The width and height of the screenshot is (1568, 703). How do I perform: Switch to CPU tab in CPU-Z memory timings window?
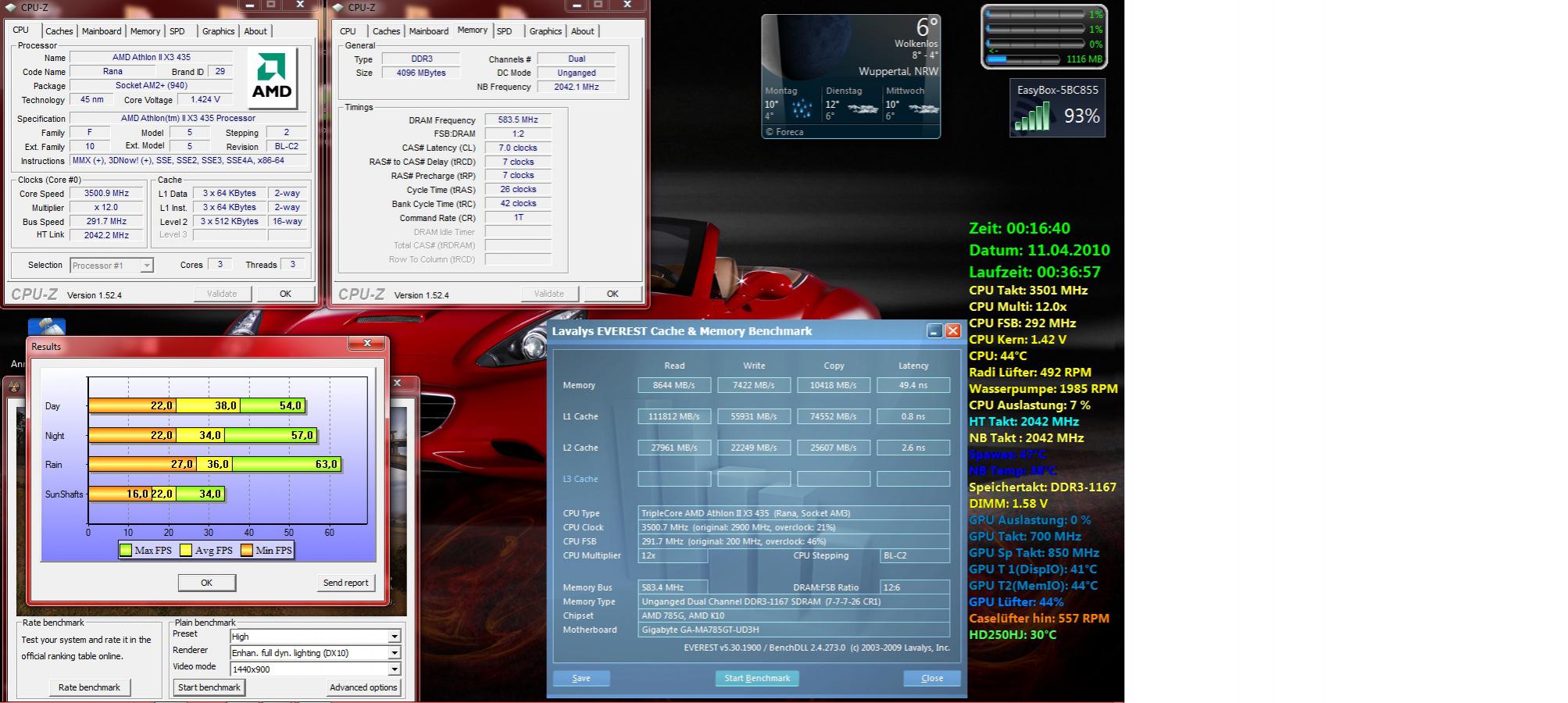point(348,31)
